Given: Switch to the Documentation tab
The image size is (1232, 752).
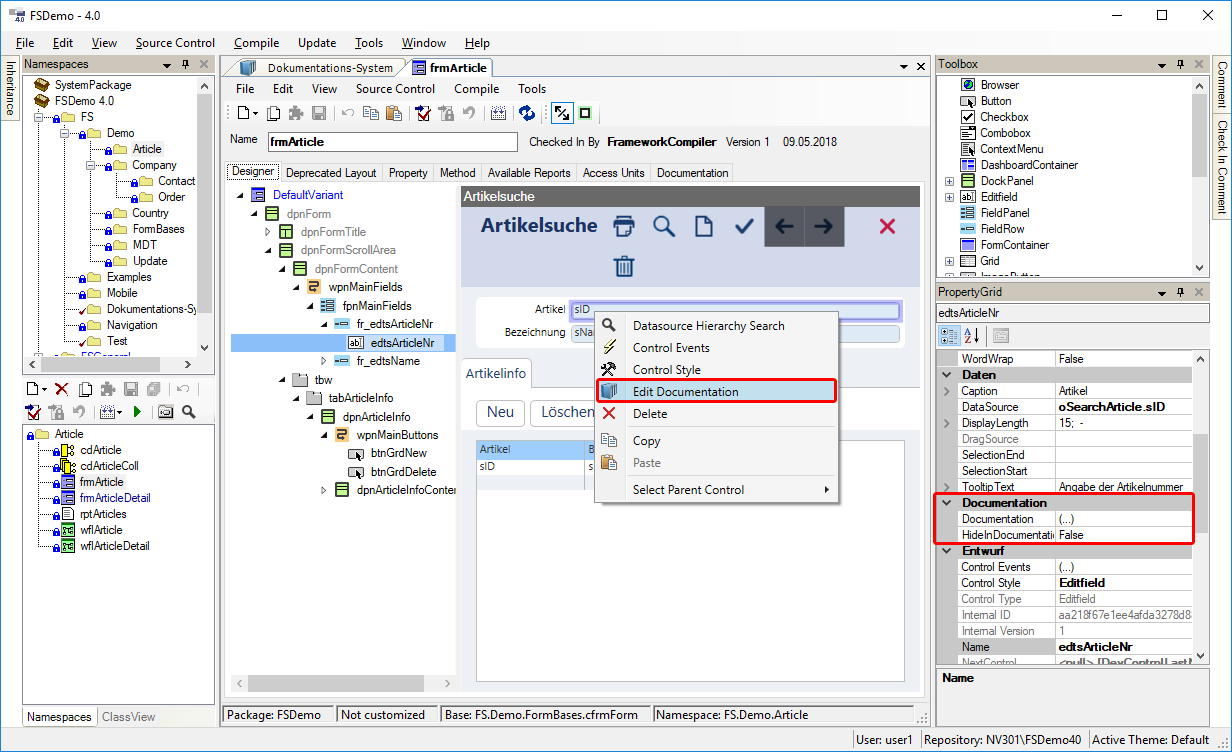Looking at the screenshot, I should click(693, 173).
